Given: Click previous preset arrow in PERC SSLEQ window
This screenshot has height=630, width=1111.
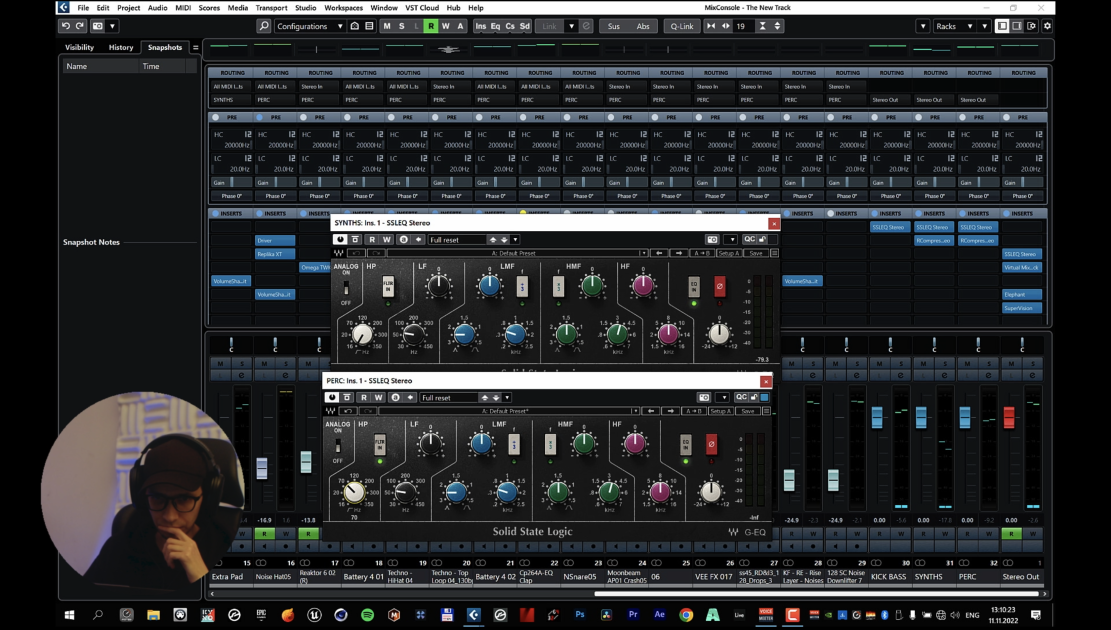Looking at the screenshot, I should pyautogui.click(x=651, y=411).
